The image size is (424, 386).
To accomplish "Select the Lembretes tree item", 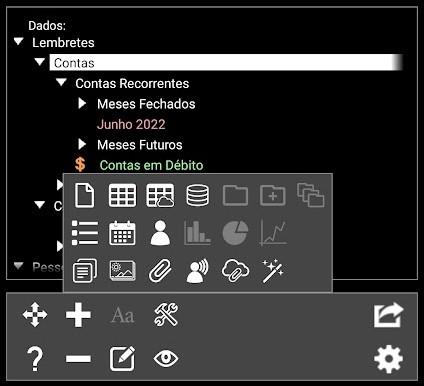I will pyautogui.click(x=63, y=43).
